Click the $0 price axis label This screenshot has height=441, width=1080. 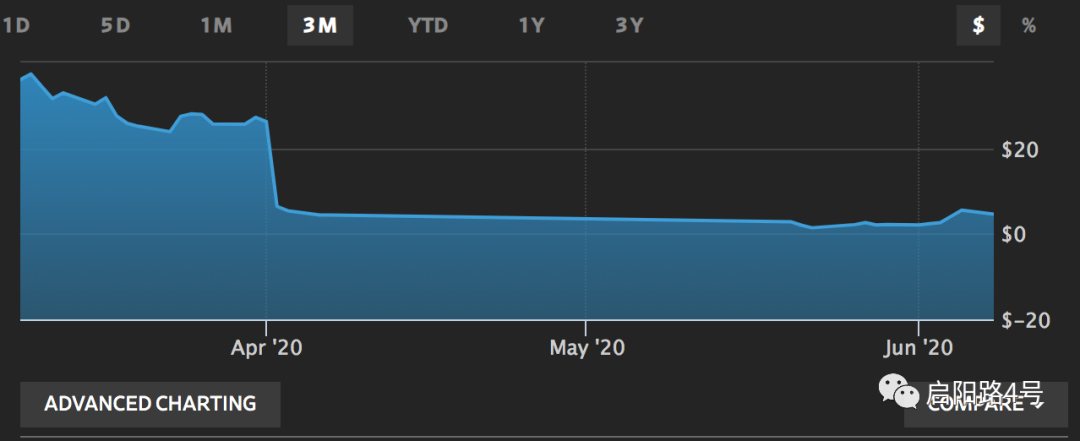(x=1016, y=235)
